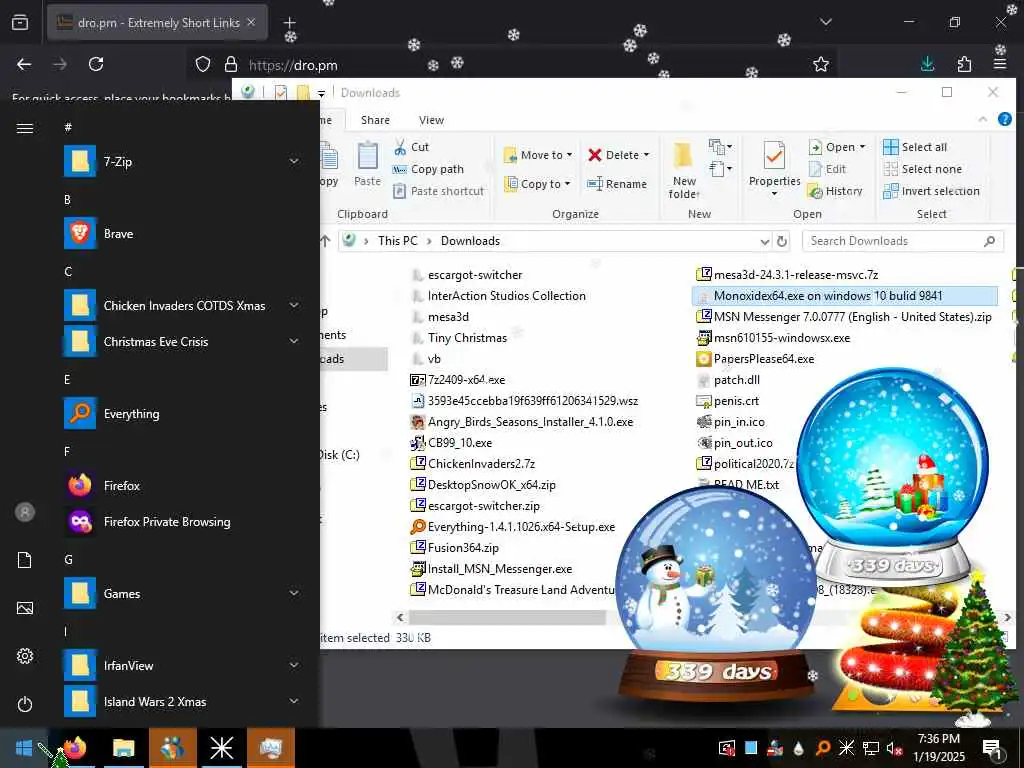The width and height of the screenshot is (1024, 768).
Task: Expand Christmas Eve Crisis folder chevron
Action: [294, 341]
